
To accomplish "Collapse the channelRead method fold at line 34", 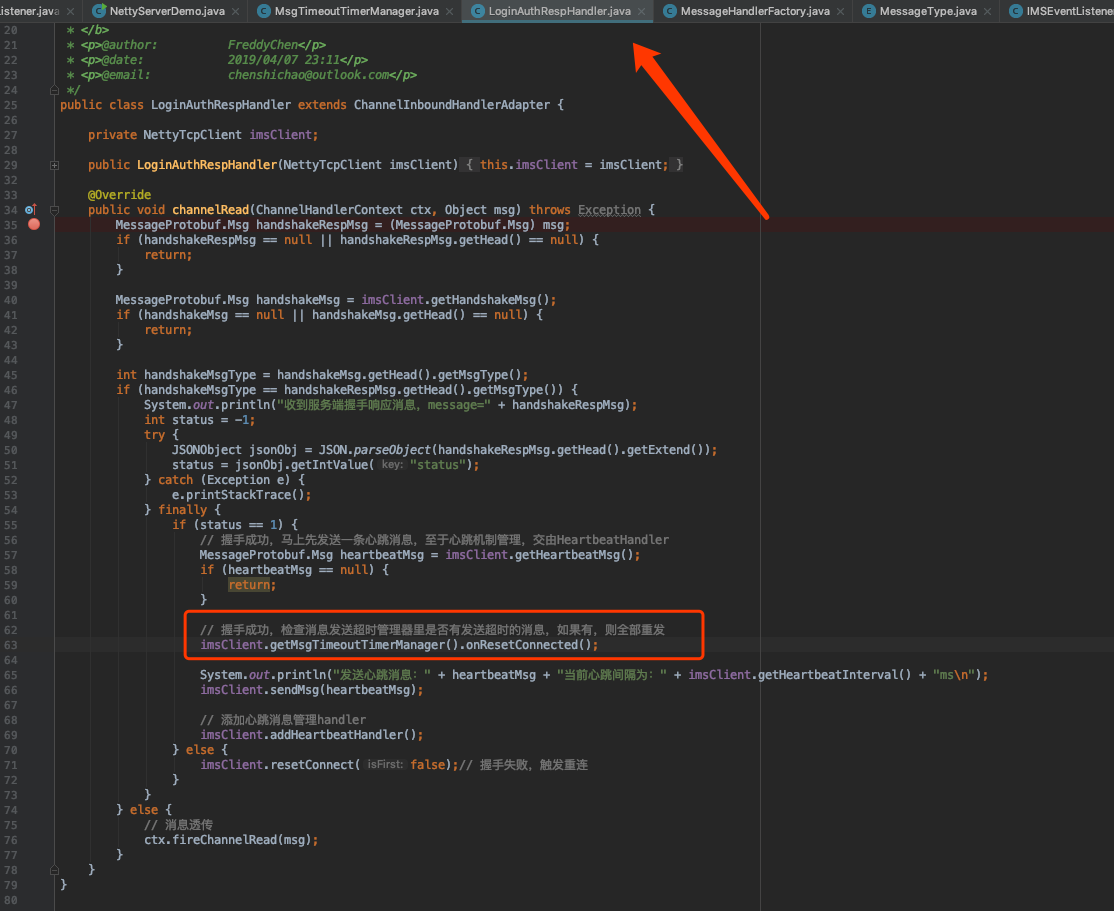I will pos(54,210).
